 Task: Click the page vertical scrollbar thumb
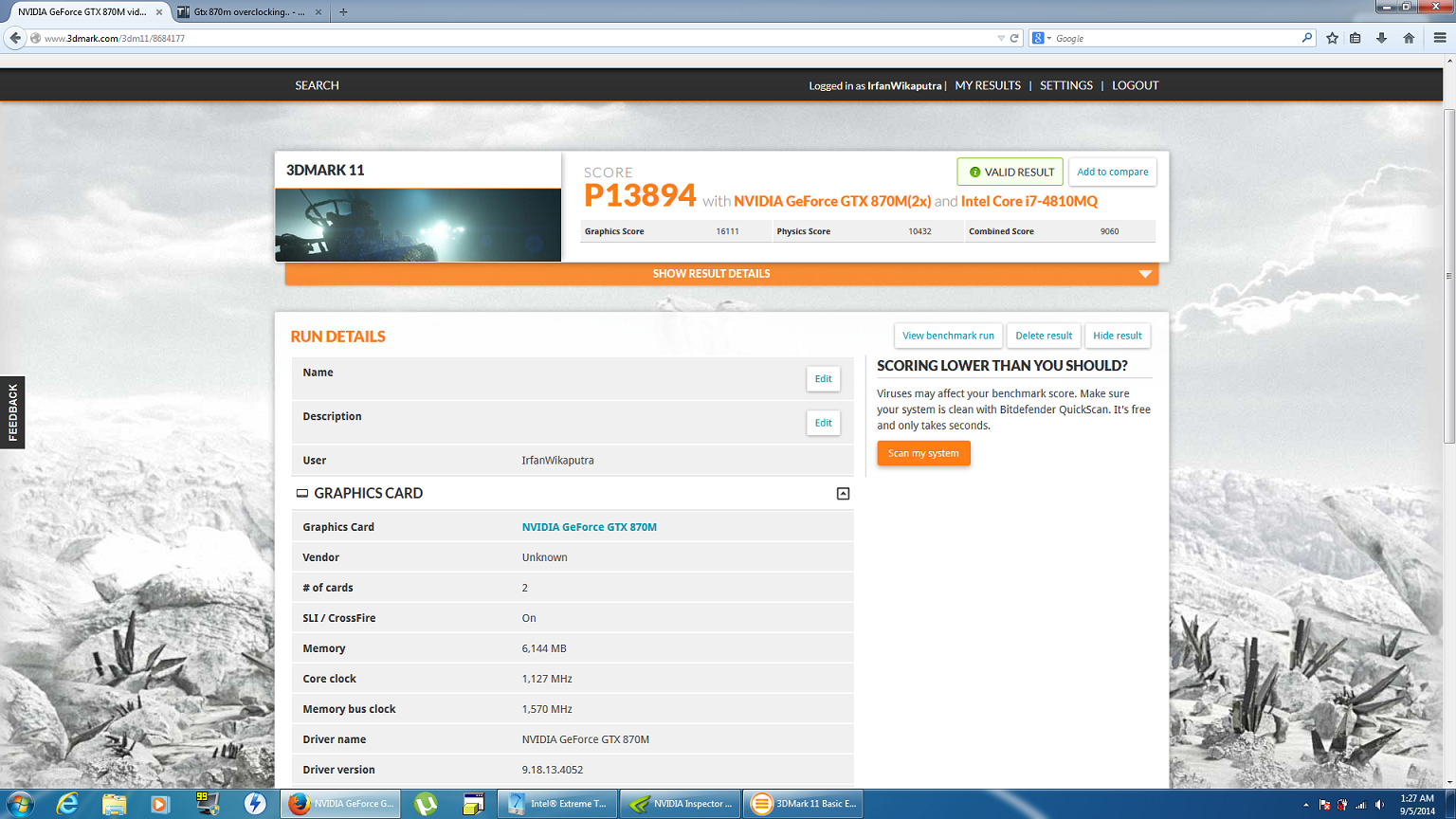1448,275
